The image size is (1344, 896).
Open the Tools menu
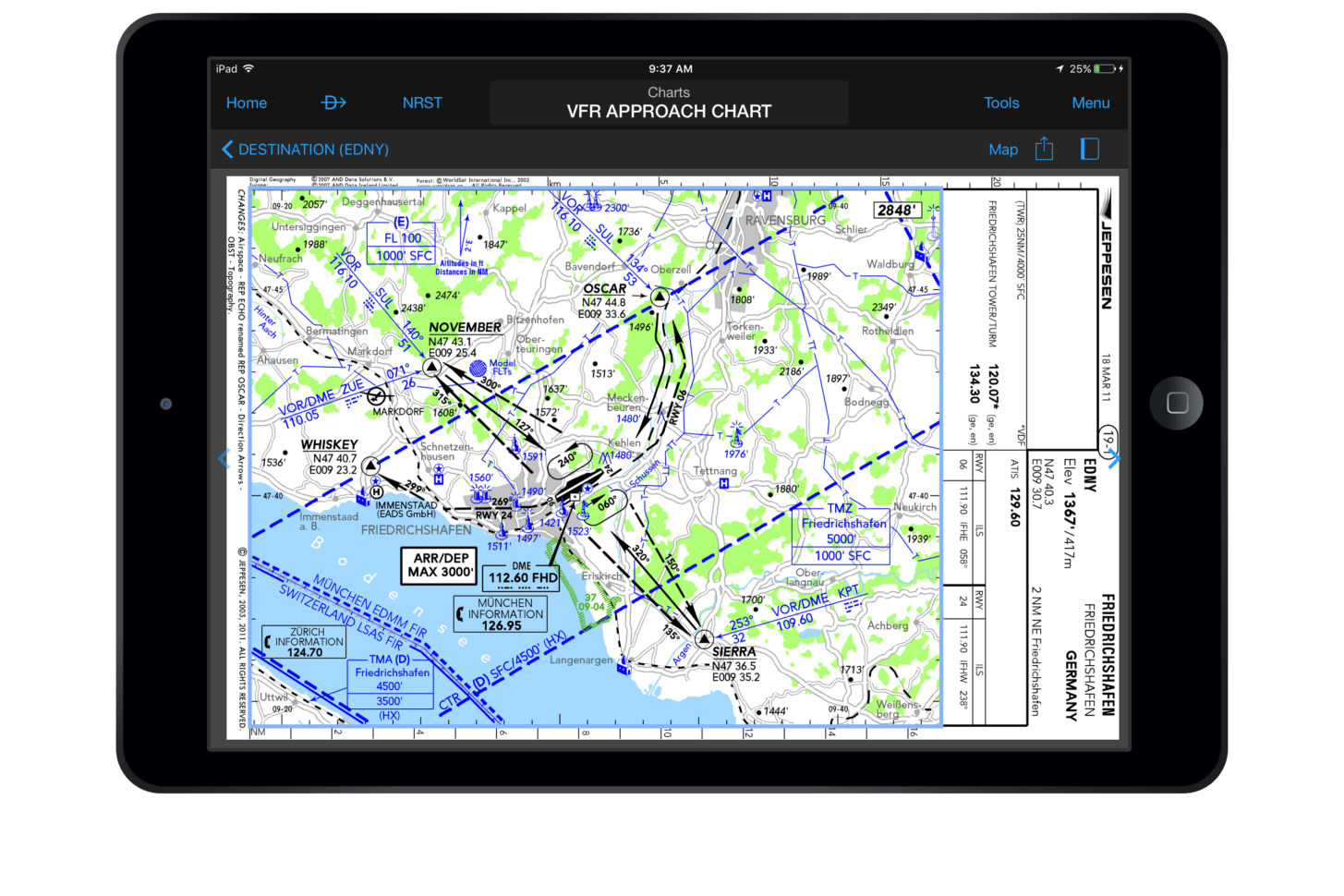click(x=1001, y=103)
